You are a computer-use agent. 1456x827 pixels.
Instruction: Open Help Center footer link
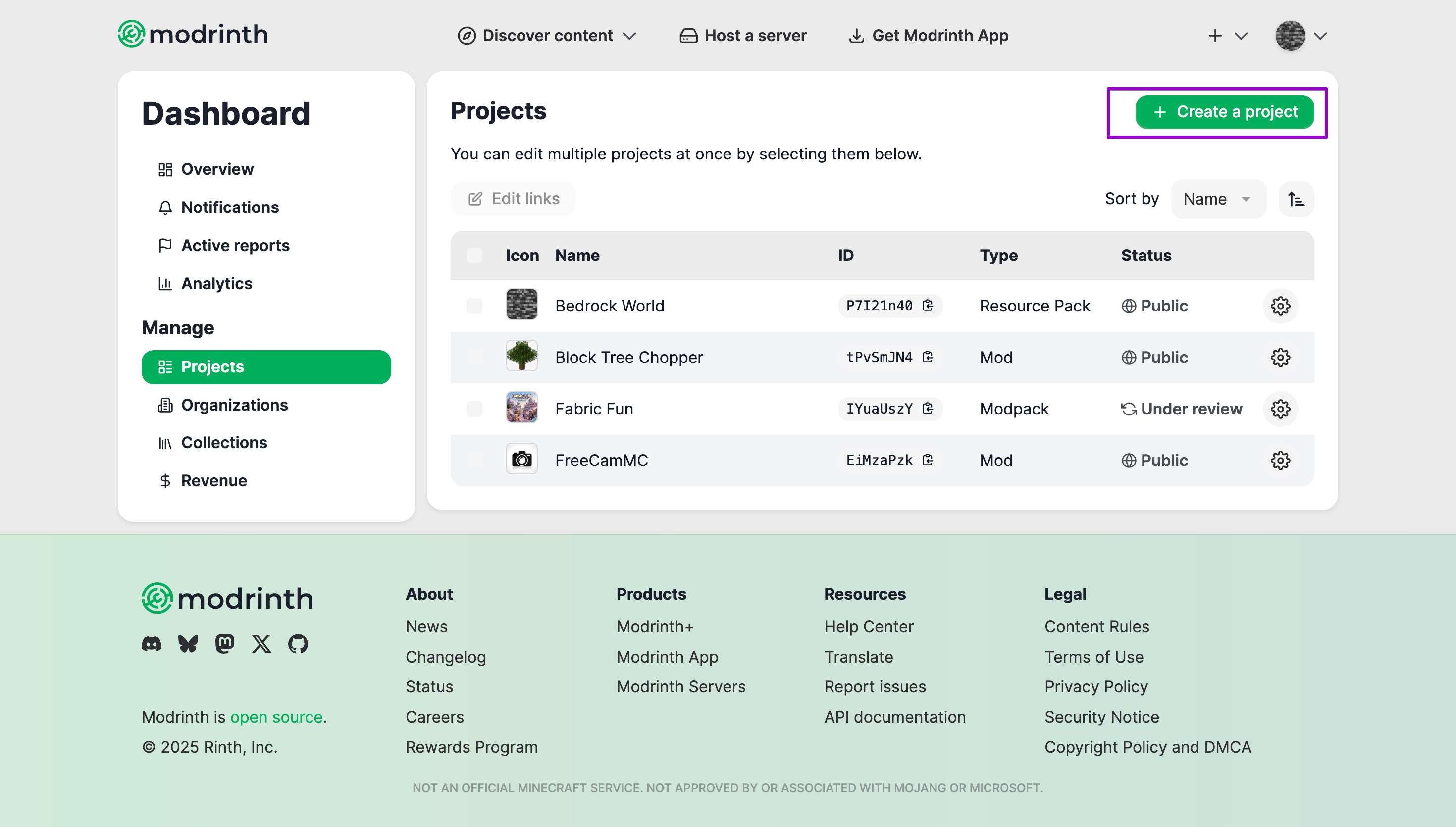click(868, 627)
